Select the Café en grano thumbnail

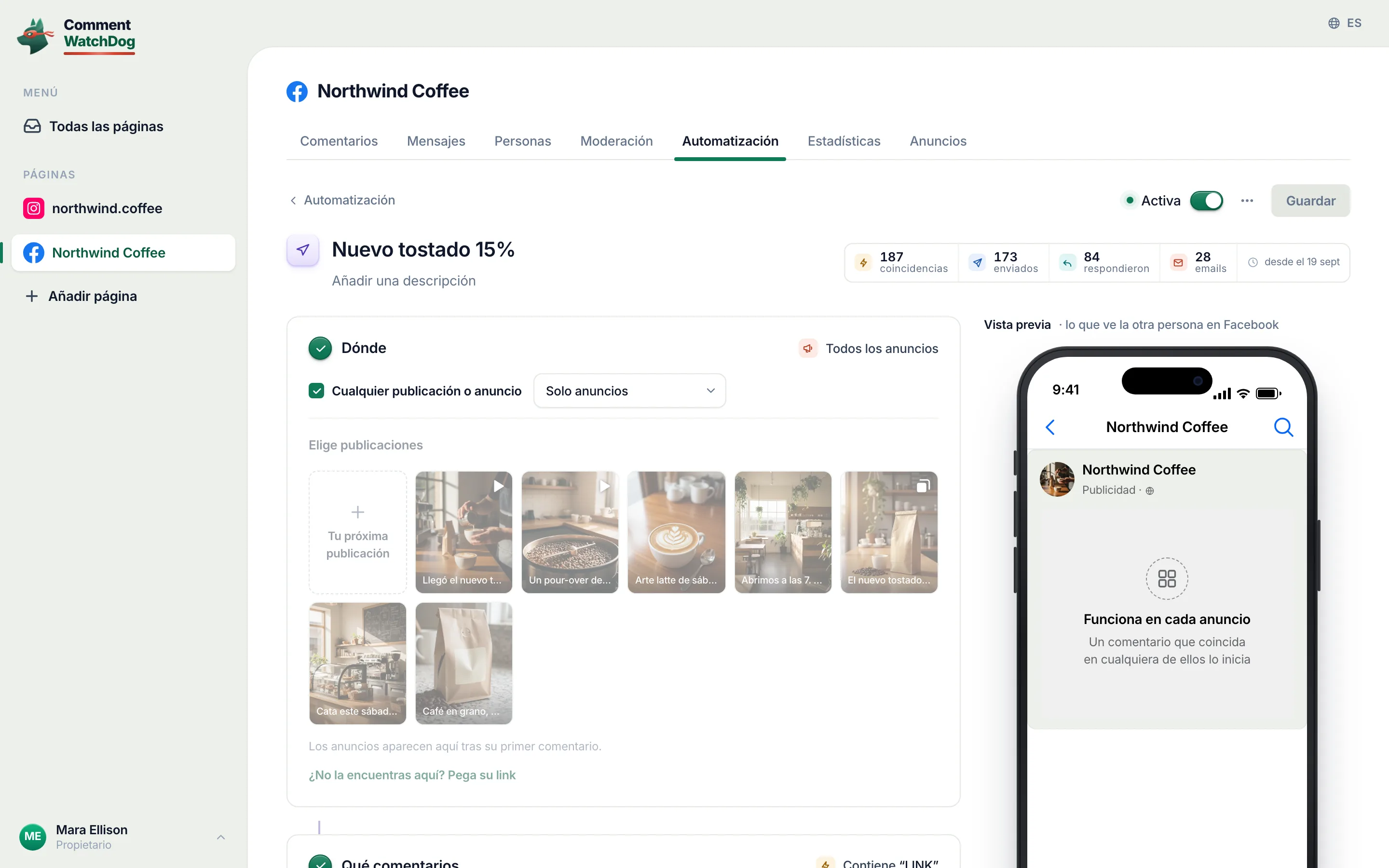464,663
